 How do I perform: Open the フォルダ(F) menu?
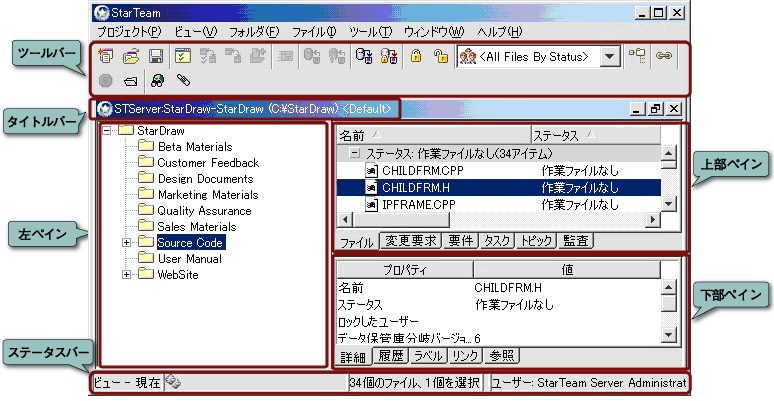[x=254, y=32]
